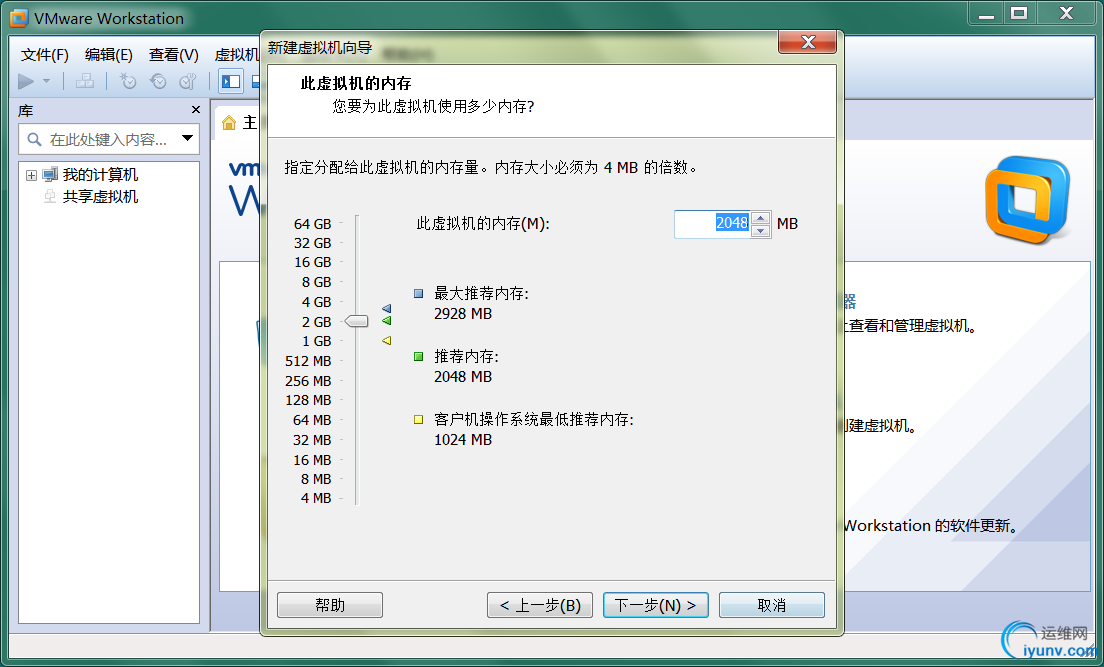Click the 下一步(N) button
The width and height of the screenshot is (1104, 667).
(655, 604)
